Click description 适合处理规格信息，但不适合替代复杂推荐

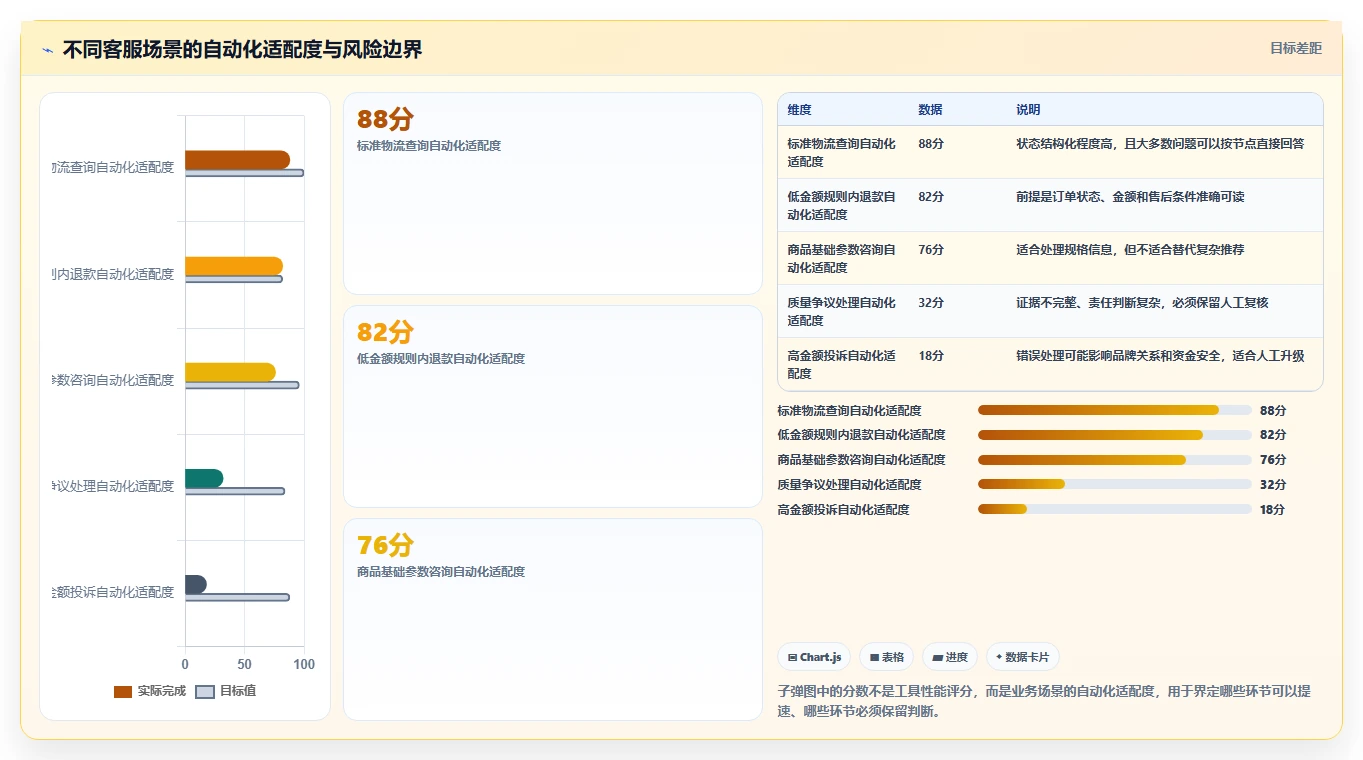(1130, 249)
